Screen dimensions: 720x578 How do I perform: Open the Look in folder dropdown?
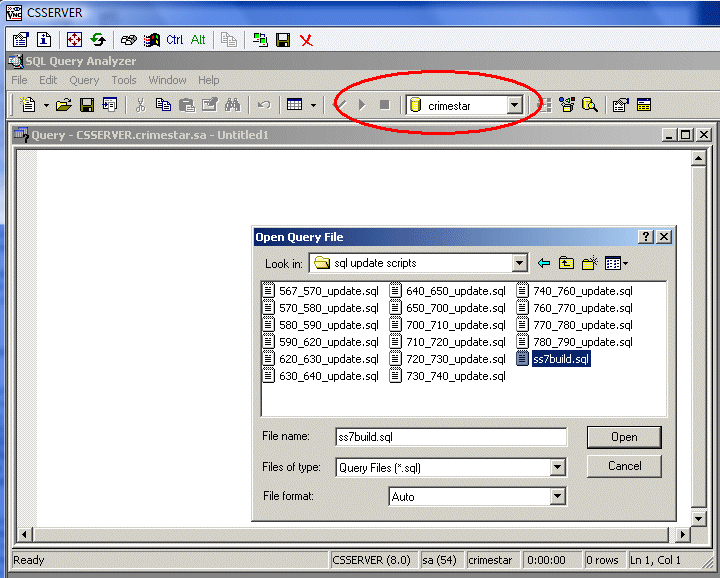[519, 263]
